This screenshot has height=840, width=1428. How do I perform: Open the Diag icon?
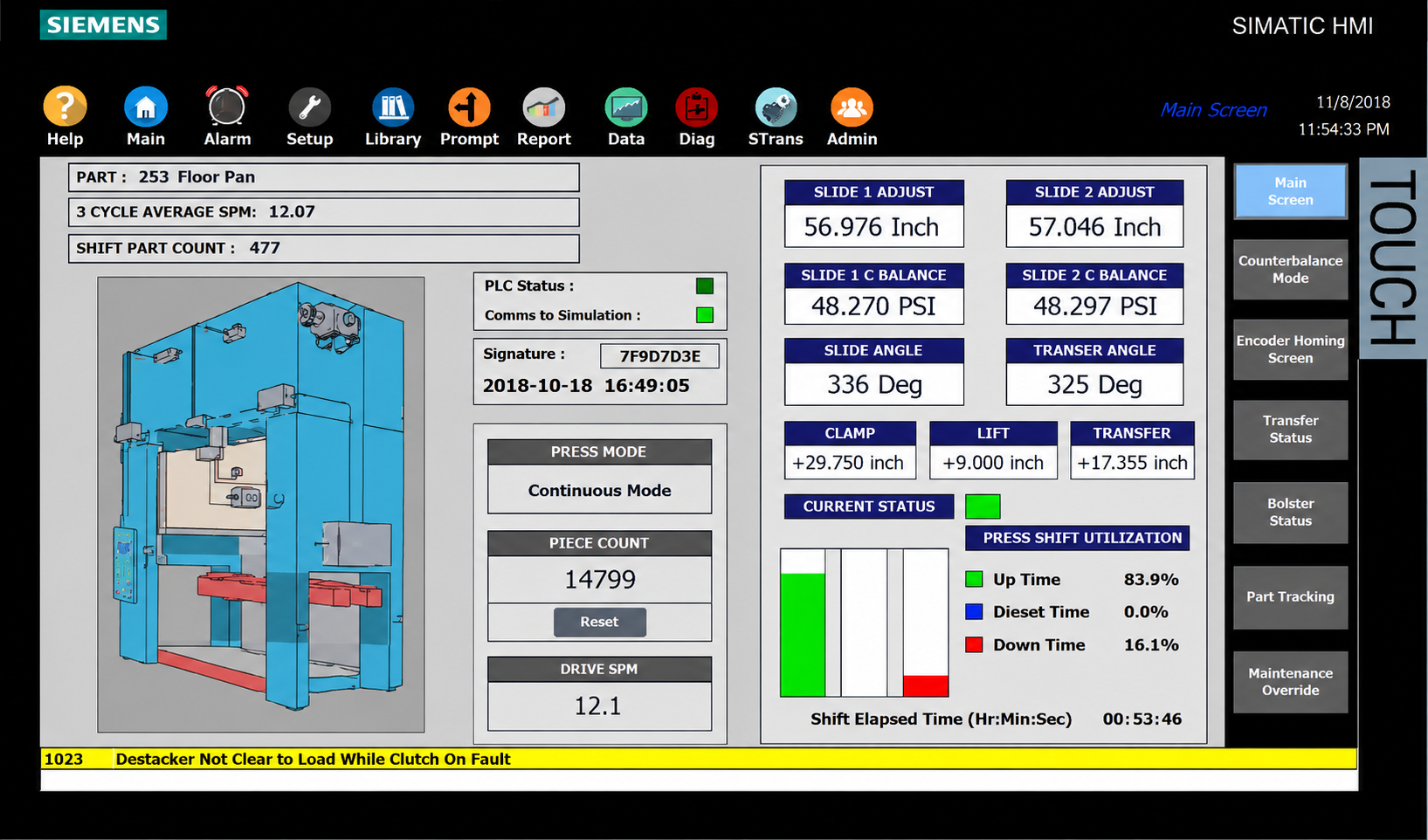point(696,107)
